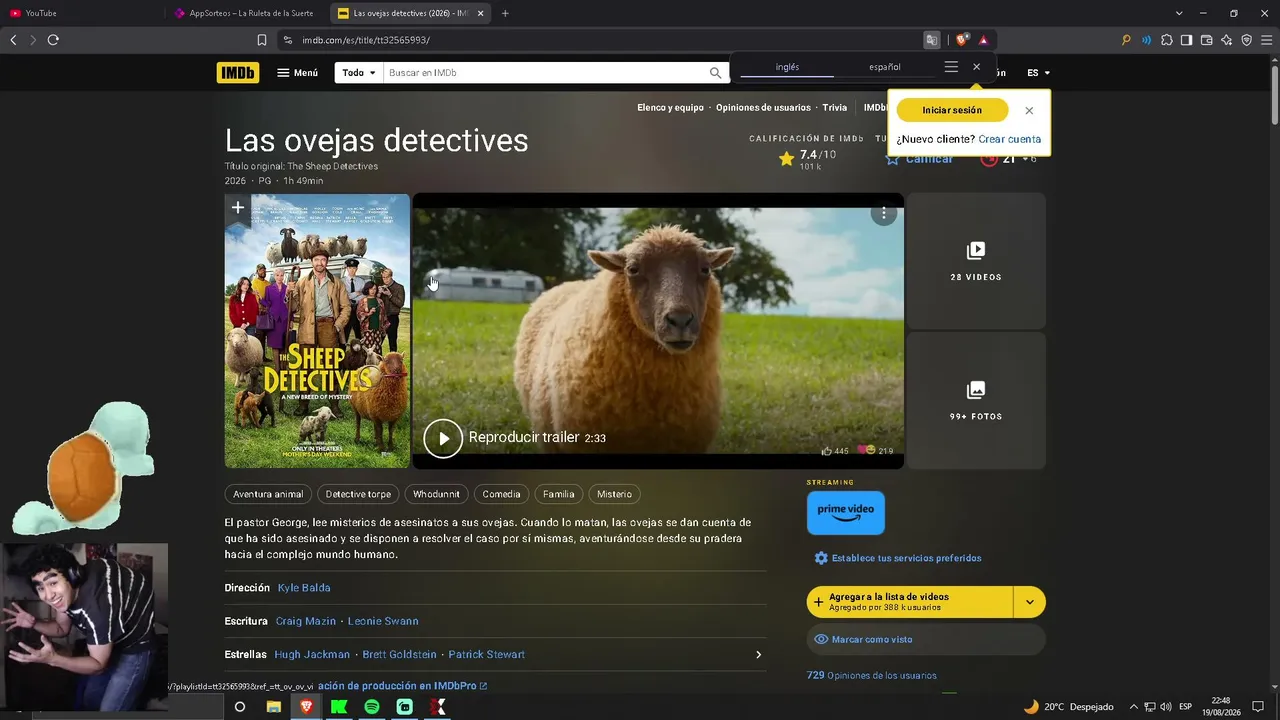Add poster to watchlist with plus ribbon

[238, 209]
